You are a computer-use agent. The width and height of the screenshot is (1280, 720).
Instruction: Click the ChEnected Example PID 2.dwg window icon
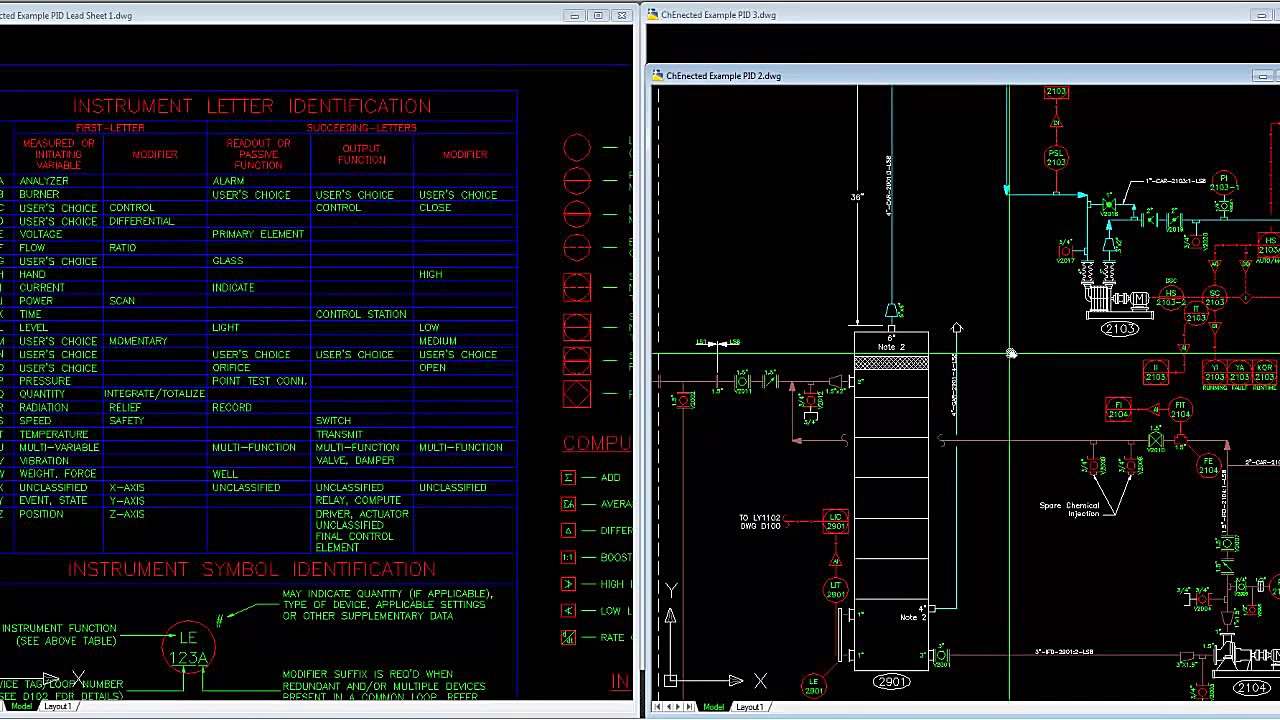click(x=657, y=76)
